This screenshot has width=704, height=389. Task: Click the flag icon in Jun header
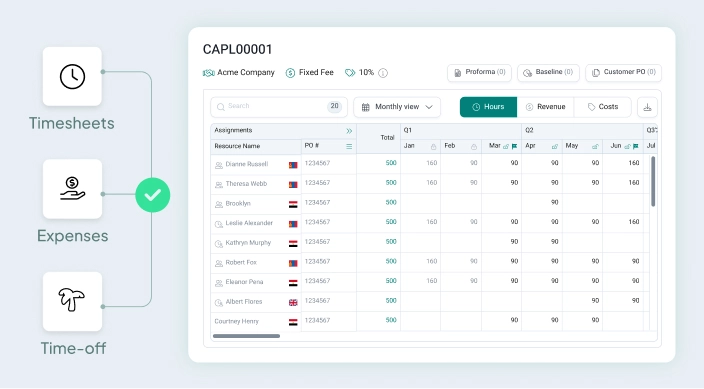point(636,146)
